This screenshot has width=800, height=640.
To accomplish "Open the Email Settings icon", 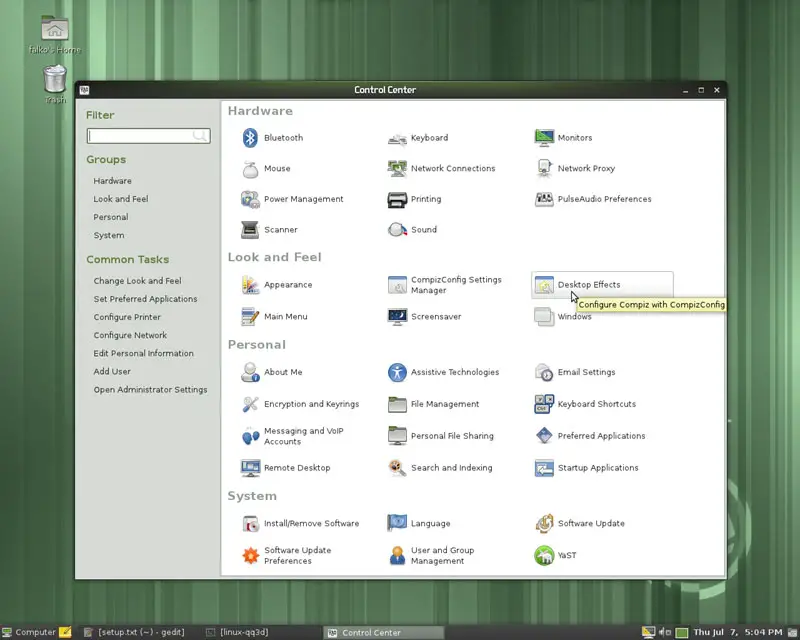I will [544, 373].
